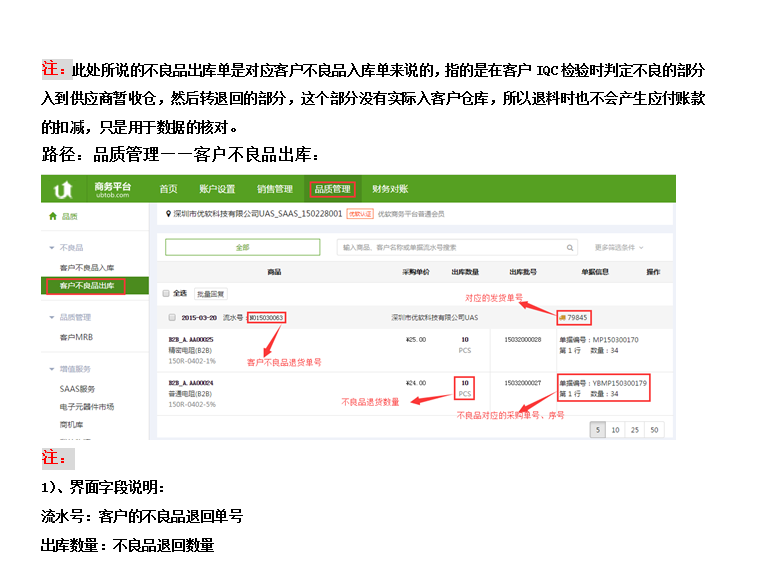The image size is (758, 583).
Task: Click the 优软认证 certification badge
Action: click(x=360, y=214)
